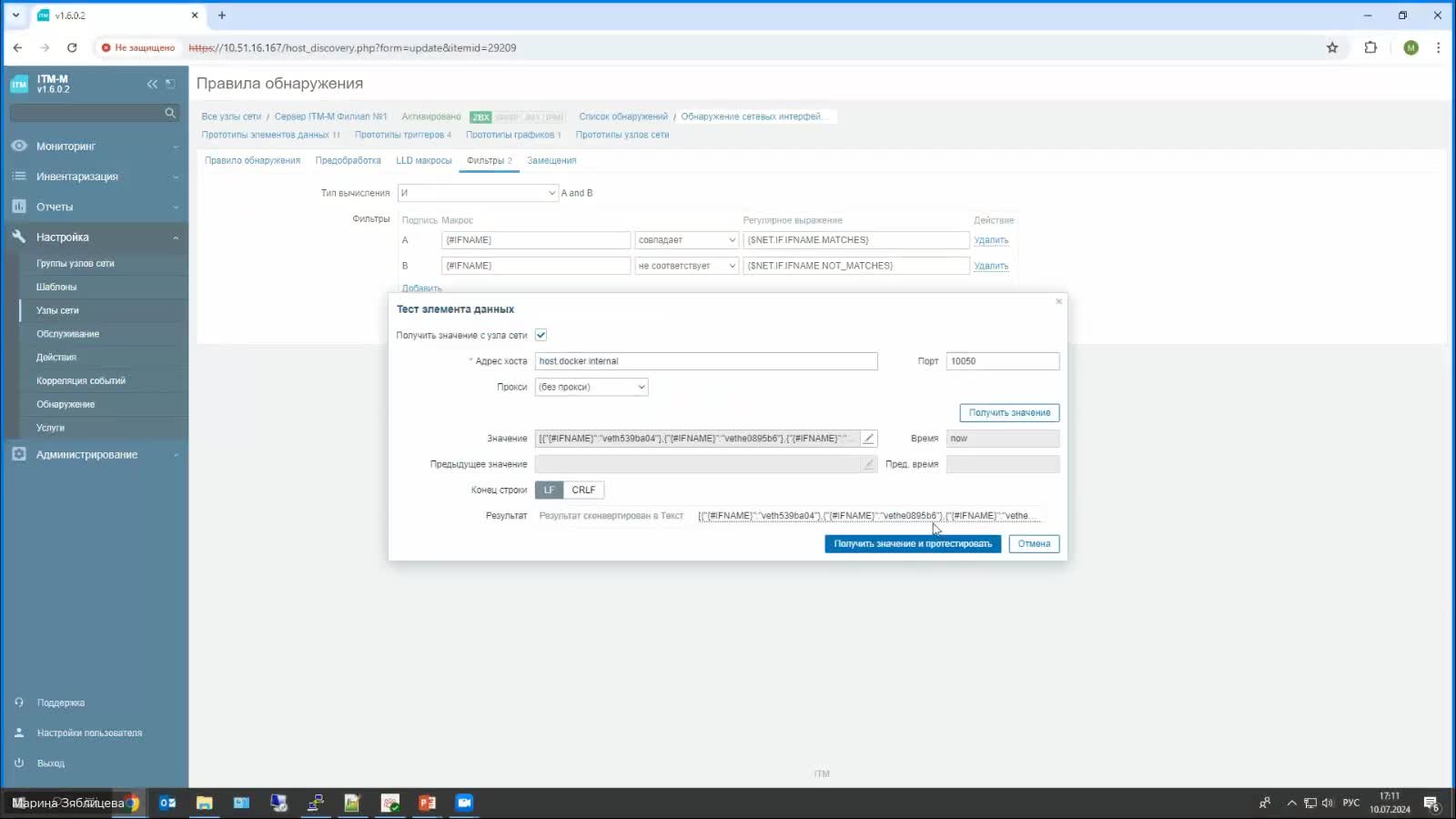This screenshot has height=819, width=1456.
Task: Switch to Предобработка tab
Action: (x=348, y=160)
